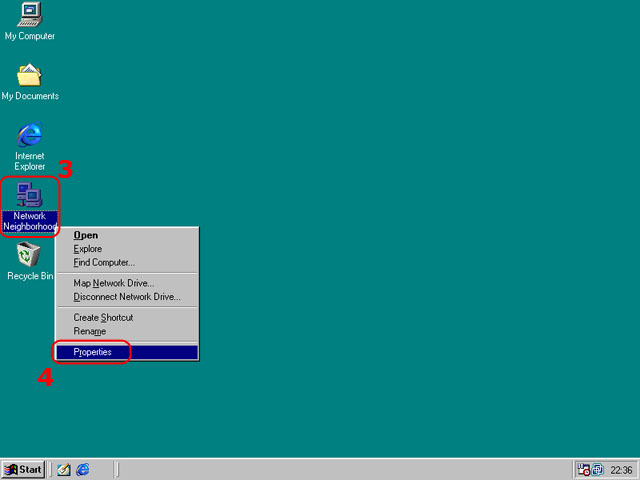Choose Create Shortcut menu entry
The height and width of the screenshot is (480, 640).
pyautogui.click(x=127, y=318)
